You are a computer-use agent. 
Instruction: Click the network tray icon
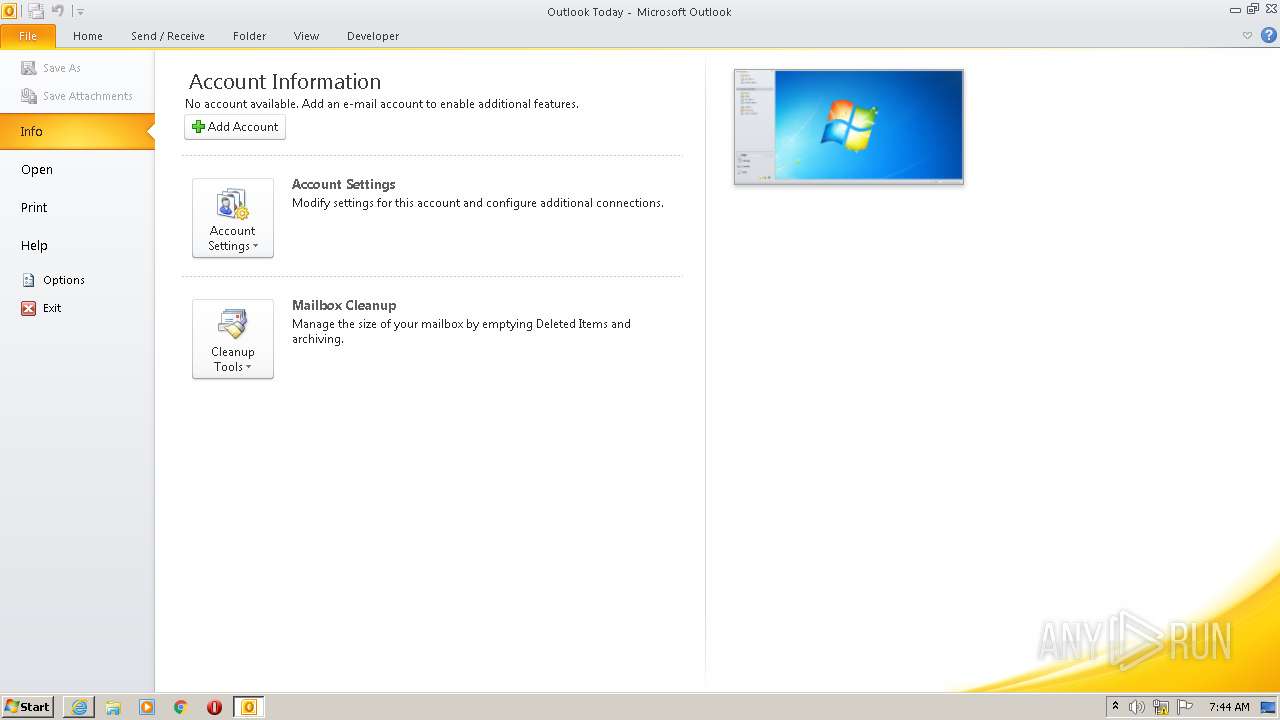click(x=1161, y=707)
